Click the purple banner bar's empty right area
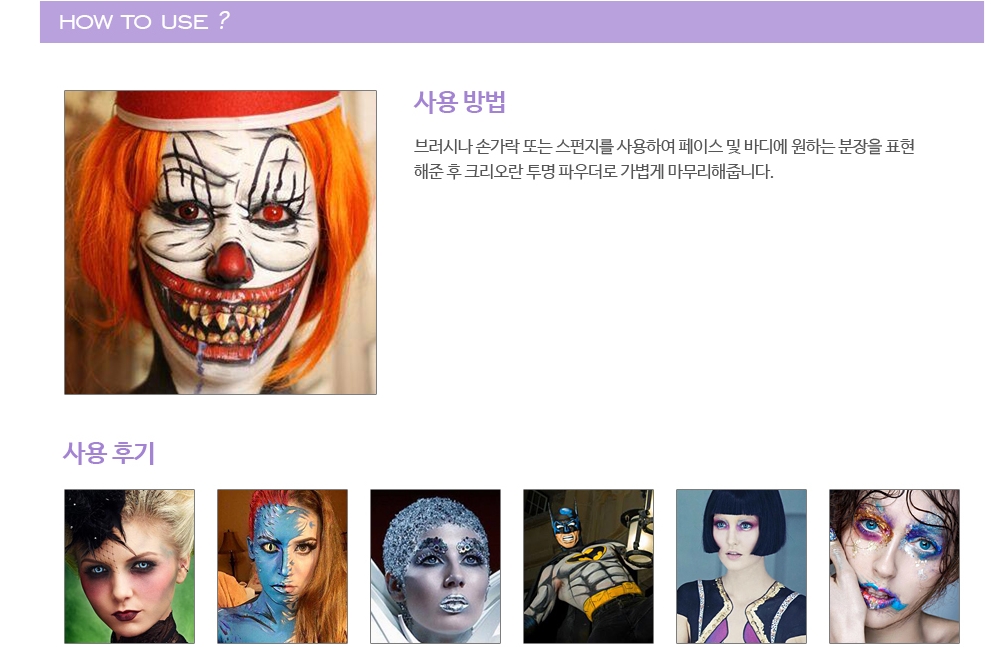The width and height of the screenshot is (994, 647). pyautogui.click(x=700, y=22)
